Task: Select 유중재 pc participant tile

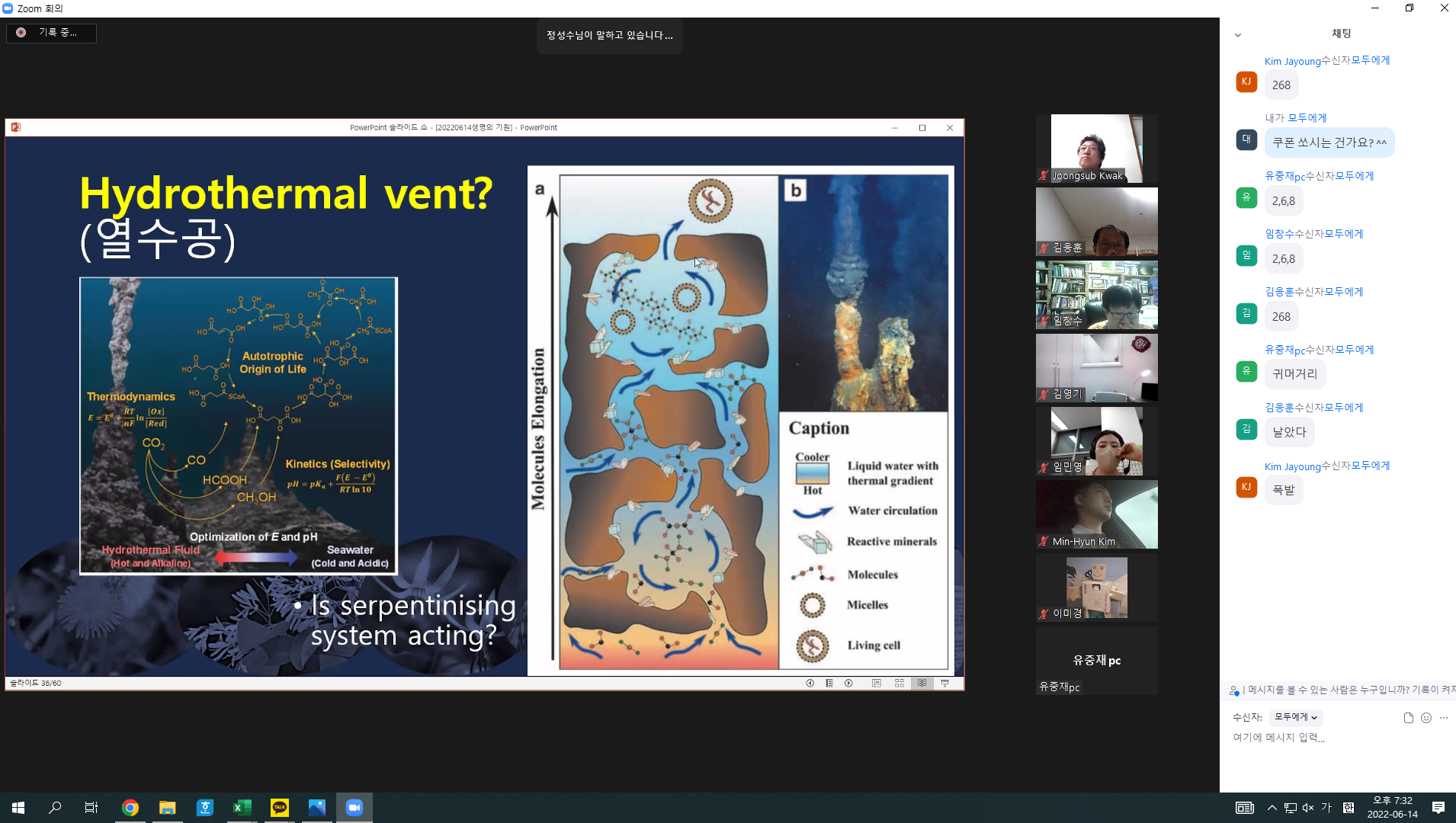Action: pos(1096,661)
